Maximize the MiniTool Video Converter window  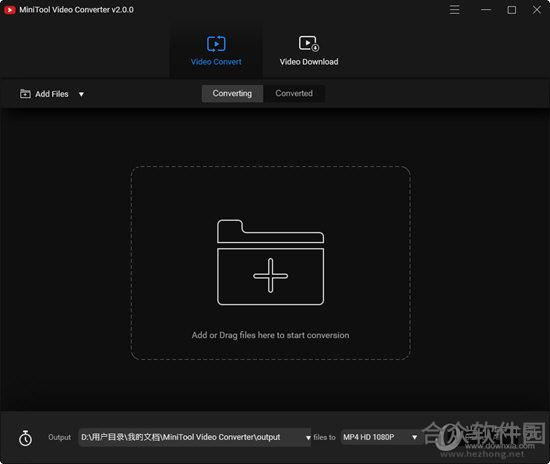pos(511,10)
